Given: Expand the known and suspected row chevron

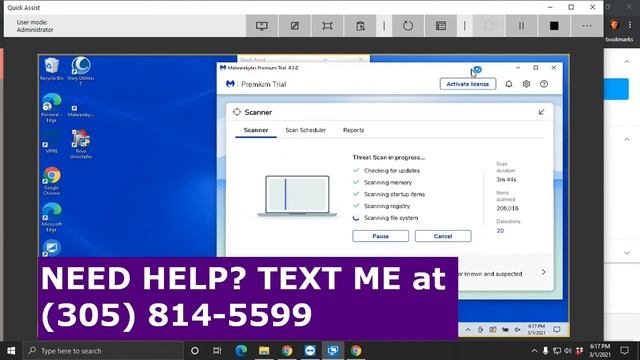Looking at the screenshot, I should click(x=543, y=272).
